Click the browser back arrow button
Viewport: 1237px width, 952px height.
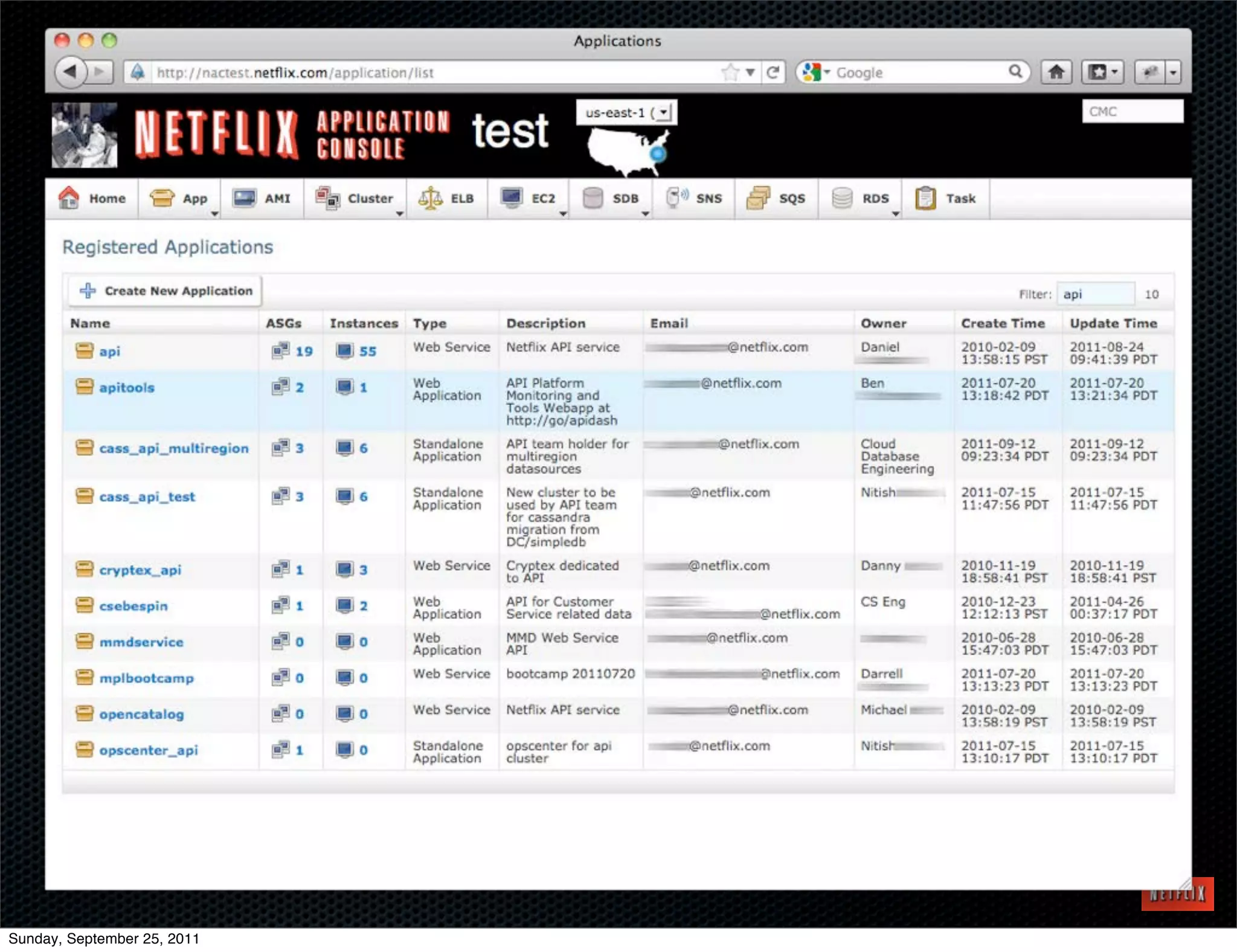(71, 72)
